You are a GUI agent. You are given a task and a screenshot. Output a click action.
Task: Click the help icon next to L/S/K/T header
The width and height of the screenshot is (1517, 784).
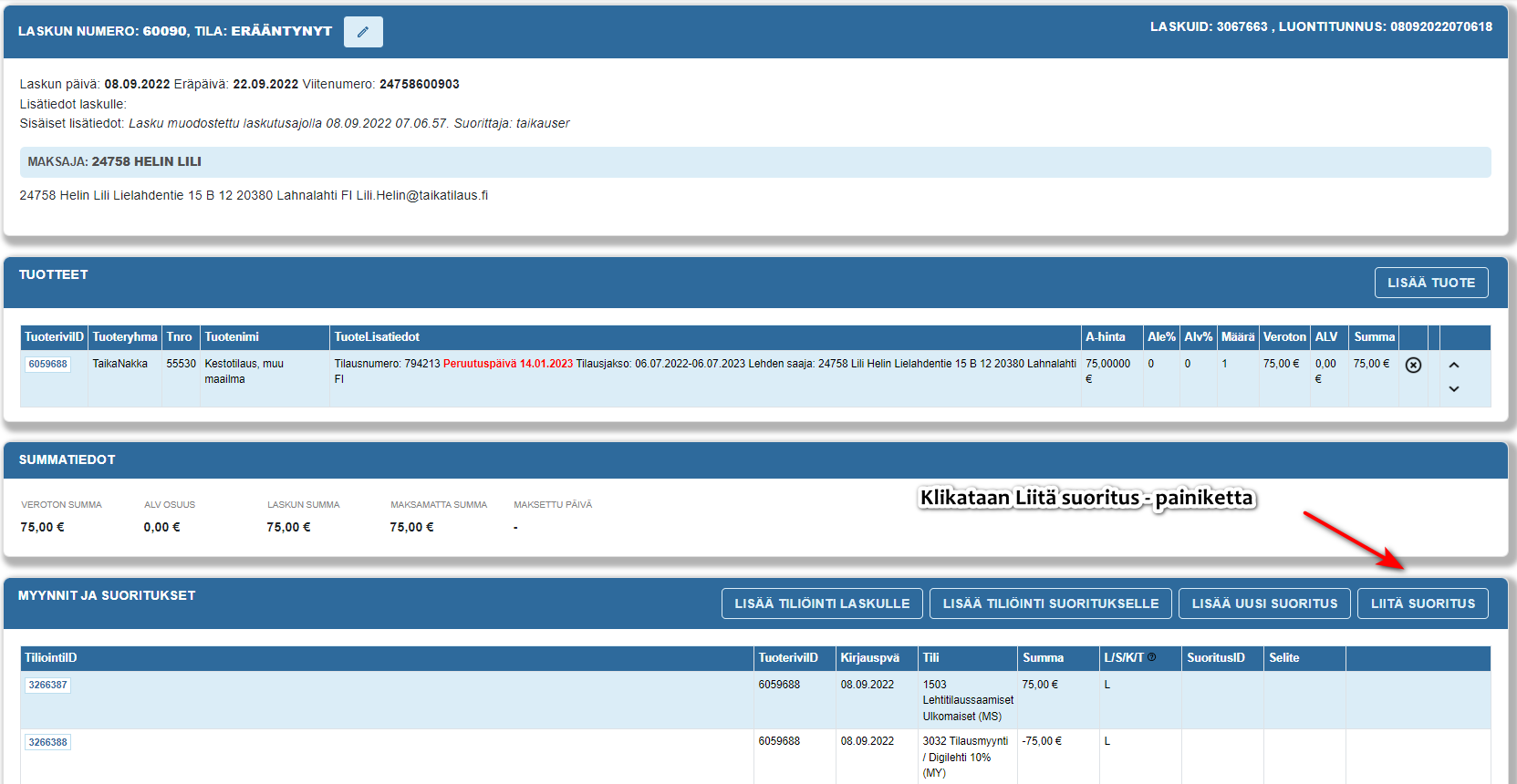[x=1151, y=656]
